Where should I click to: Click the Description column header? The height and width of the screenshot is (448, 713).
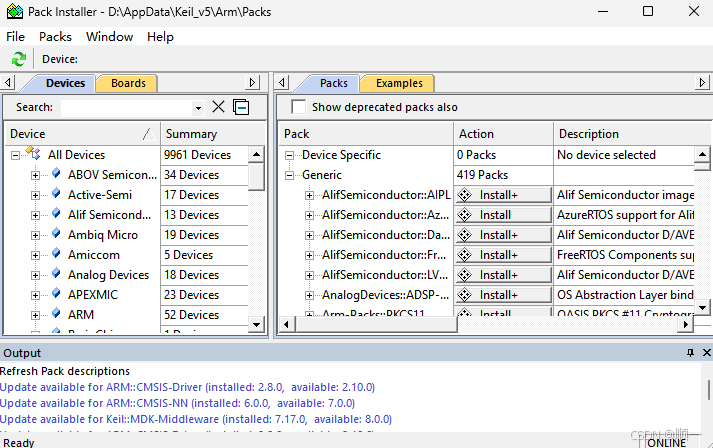pyautogui.click(x=632, y=134)
